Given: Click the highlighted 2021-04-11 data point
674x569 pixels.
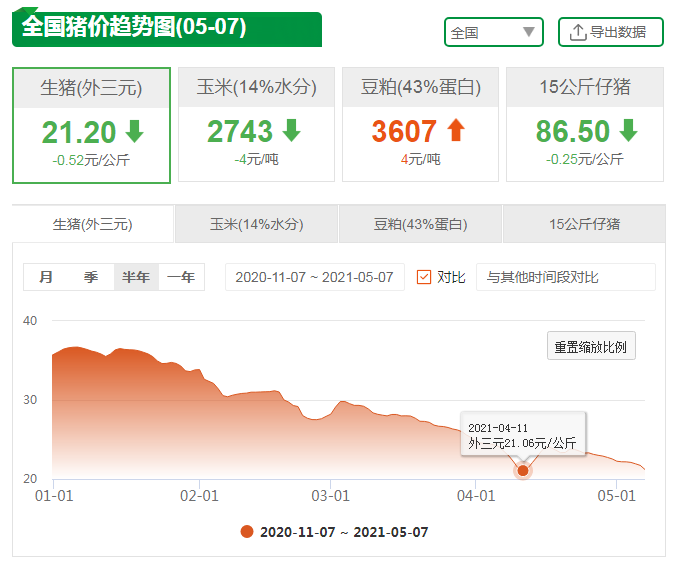Looking at the screenshot, I should 523,471.
